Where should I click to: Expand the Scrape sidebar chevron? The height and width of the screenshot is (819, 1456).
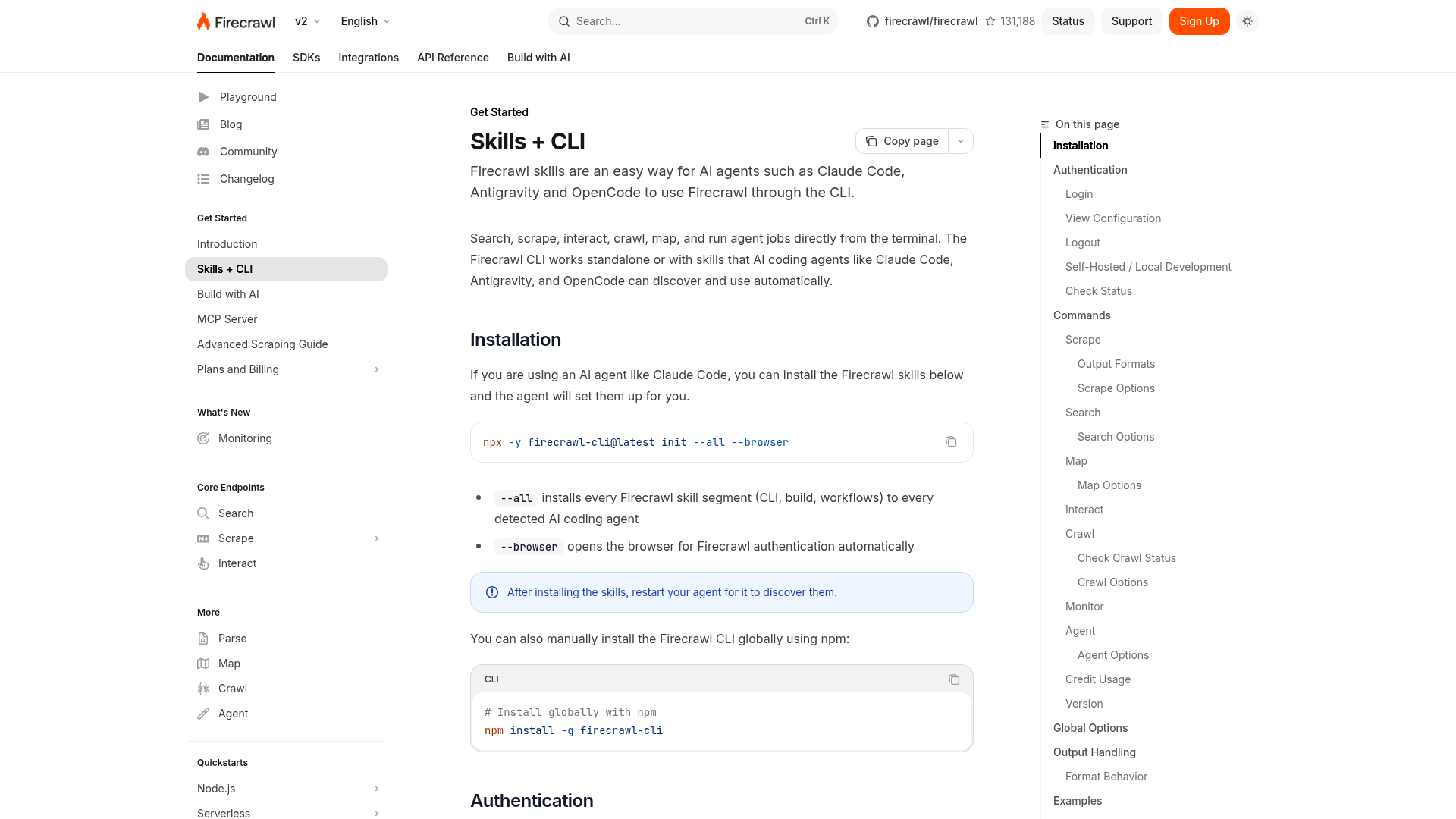coord(377,538)
